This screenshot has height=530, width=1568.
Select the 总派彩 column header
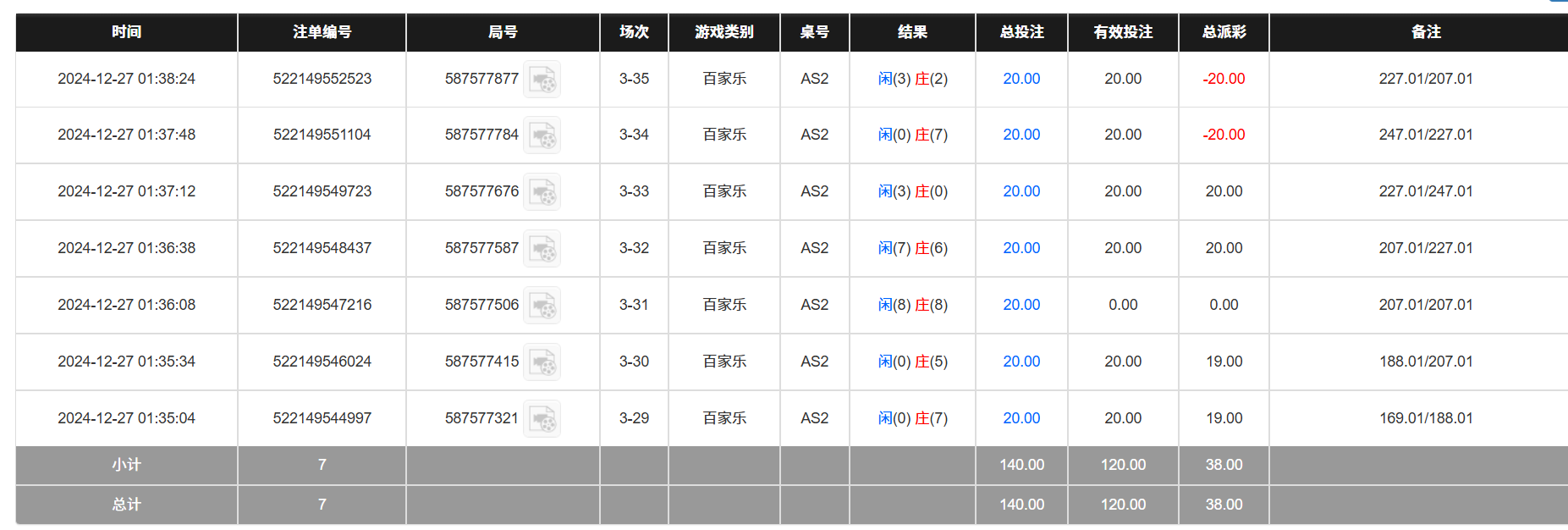(1224, 32)
